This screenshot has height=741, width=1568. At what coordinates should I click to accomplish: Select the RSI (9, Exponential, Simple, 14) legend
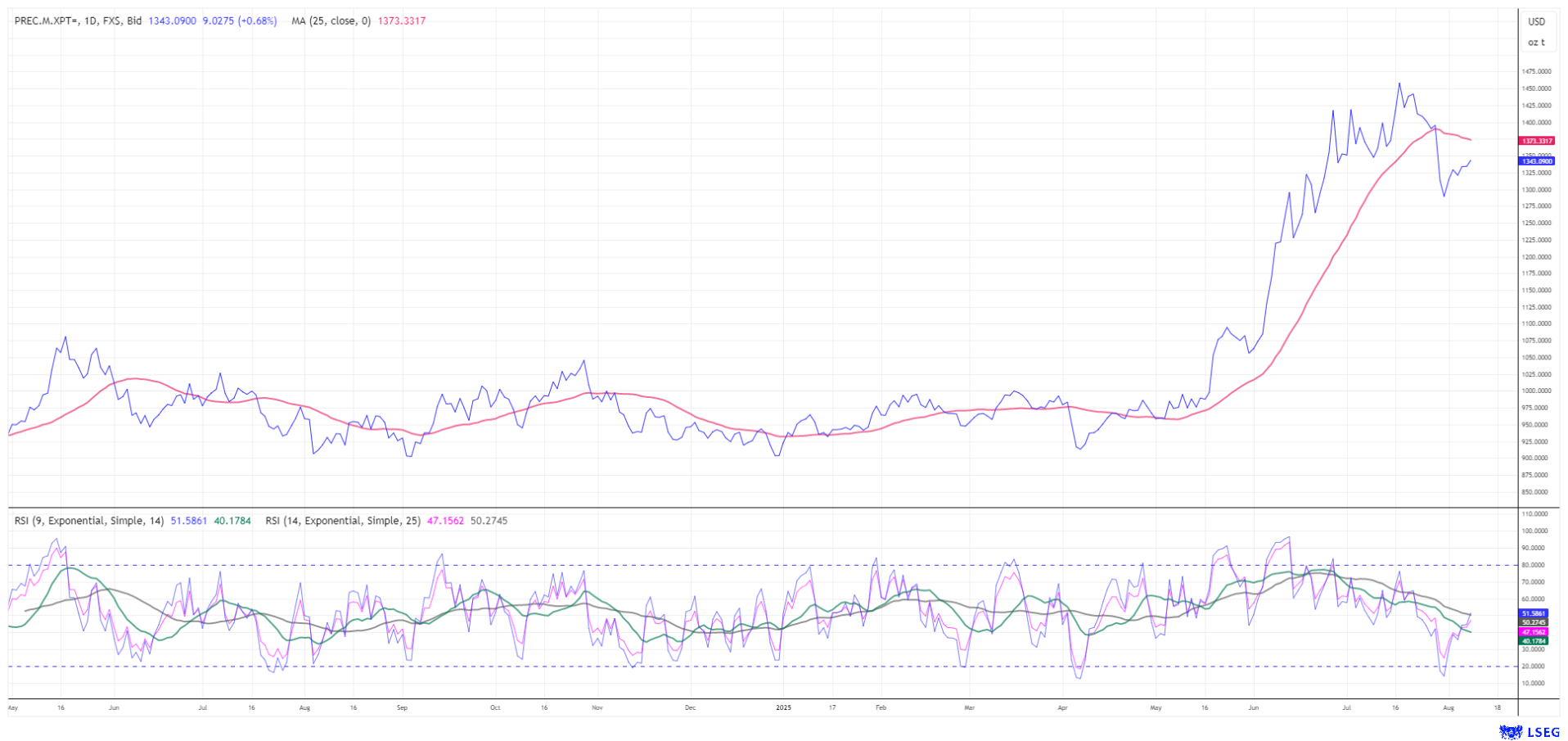[x=88, y=521]
